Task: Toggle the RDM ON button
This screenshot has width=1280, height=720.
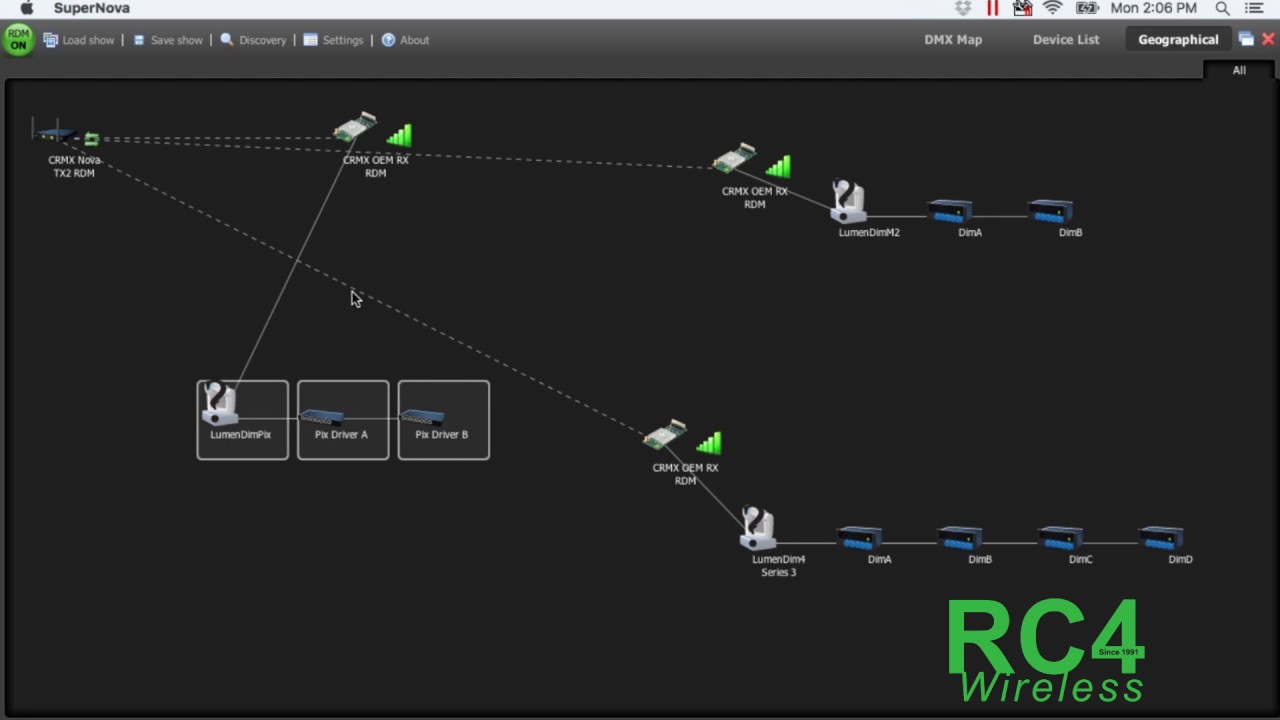Action: click(x=18, y=40)
